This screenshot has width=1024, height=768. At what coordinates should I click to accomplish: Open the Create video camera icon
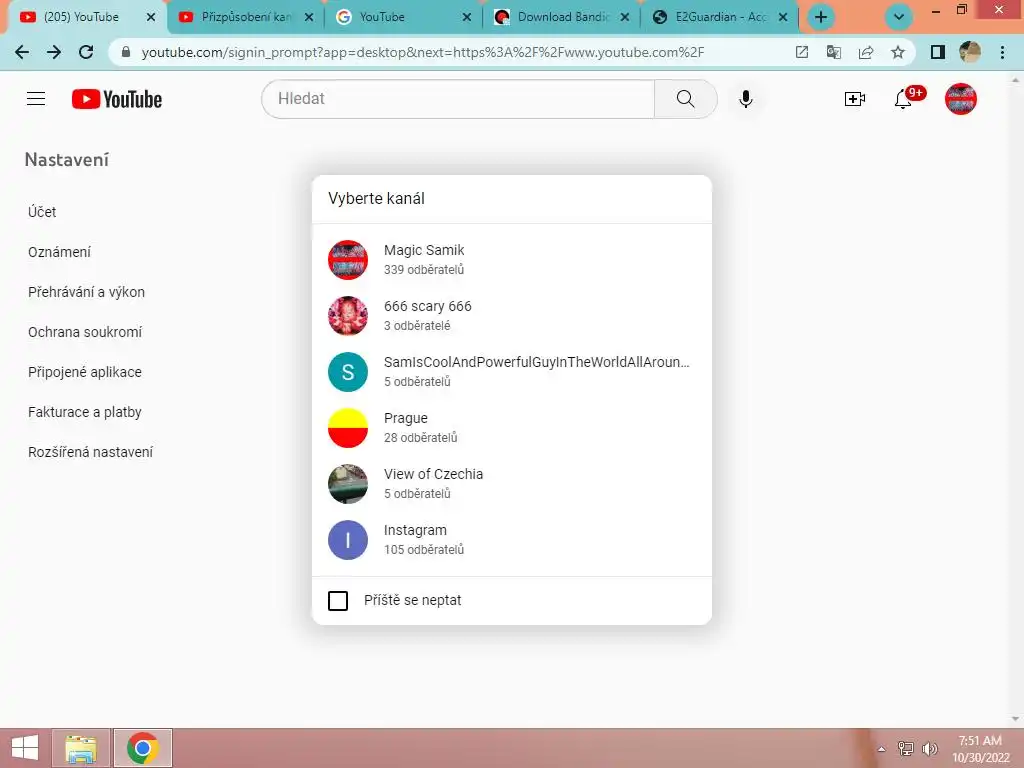point(854,99)
